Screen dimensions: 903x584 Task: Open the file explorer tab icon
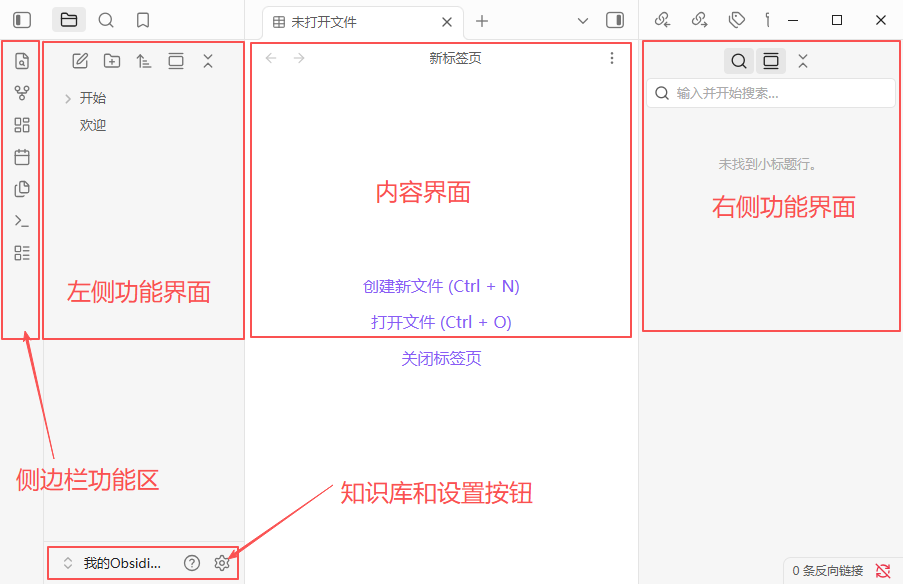[69, 20]
